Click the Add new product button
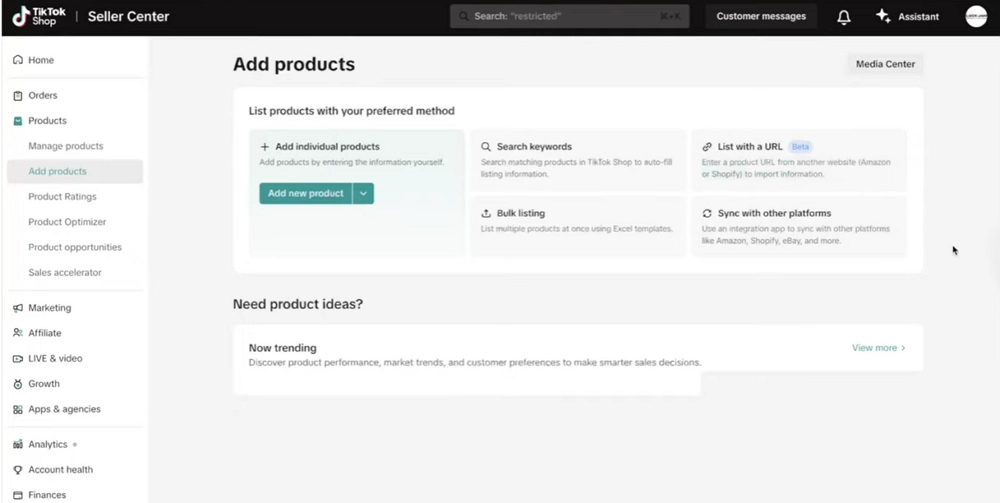1000x503 pixels. point(305,193)
